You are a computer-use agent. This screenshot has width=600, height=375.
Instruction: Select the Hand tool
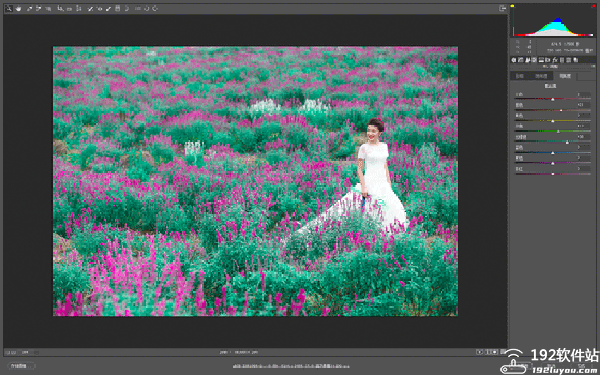pyautogui.click(x=18, y=8)
